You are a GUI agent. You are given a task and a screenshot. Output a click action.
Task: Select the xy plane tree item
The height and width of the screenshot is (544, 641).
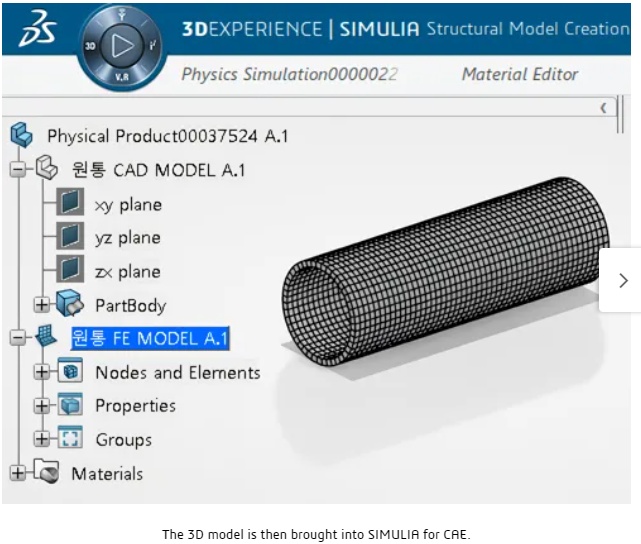128,205
